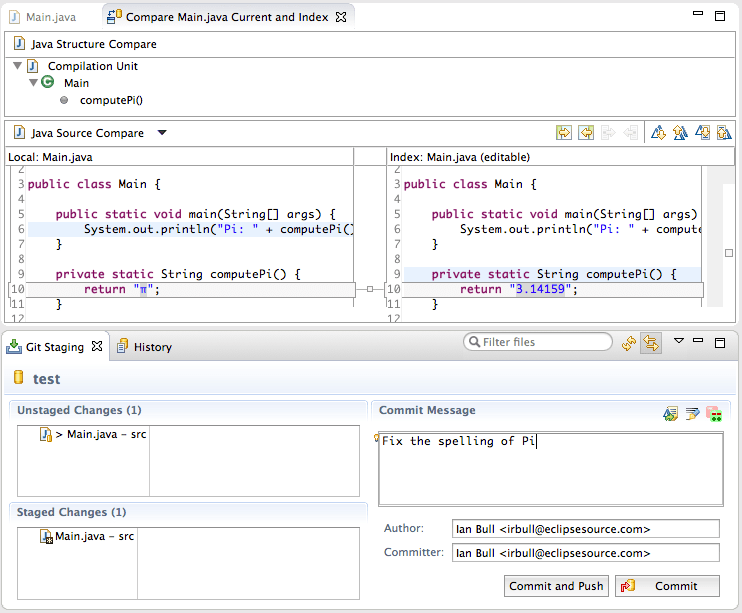Toggle Link with Editor and Selection

(x=651, y=343)
